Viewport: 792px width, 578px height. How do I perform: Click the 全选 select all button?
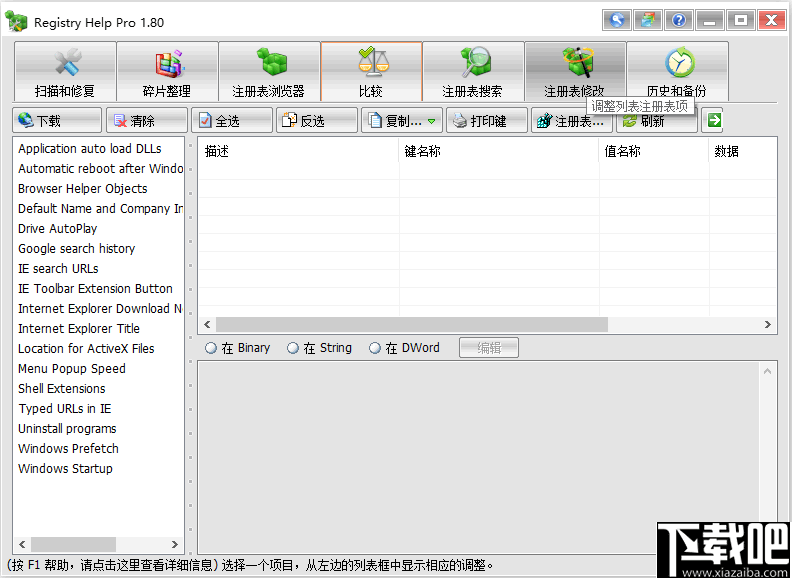coord(232,120)
